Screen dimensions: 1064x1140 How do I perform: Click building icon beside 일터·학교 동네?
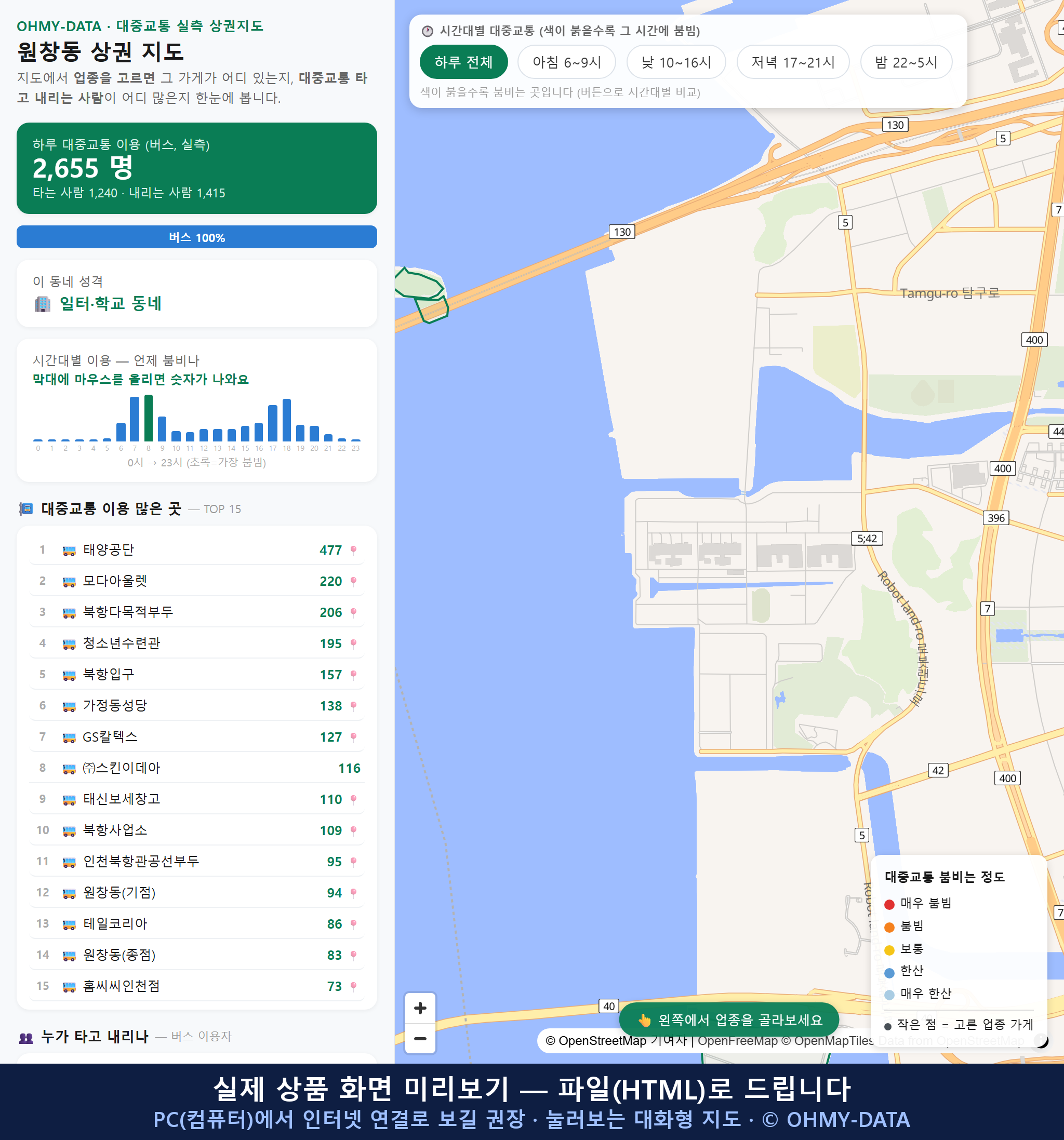click(x=43, y=303)
